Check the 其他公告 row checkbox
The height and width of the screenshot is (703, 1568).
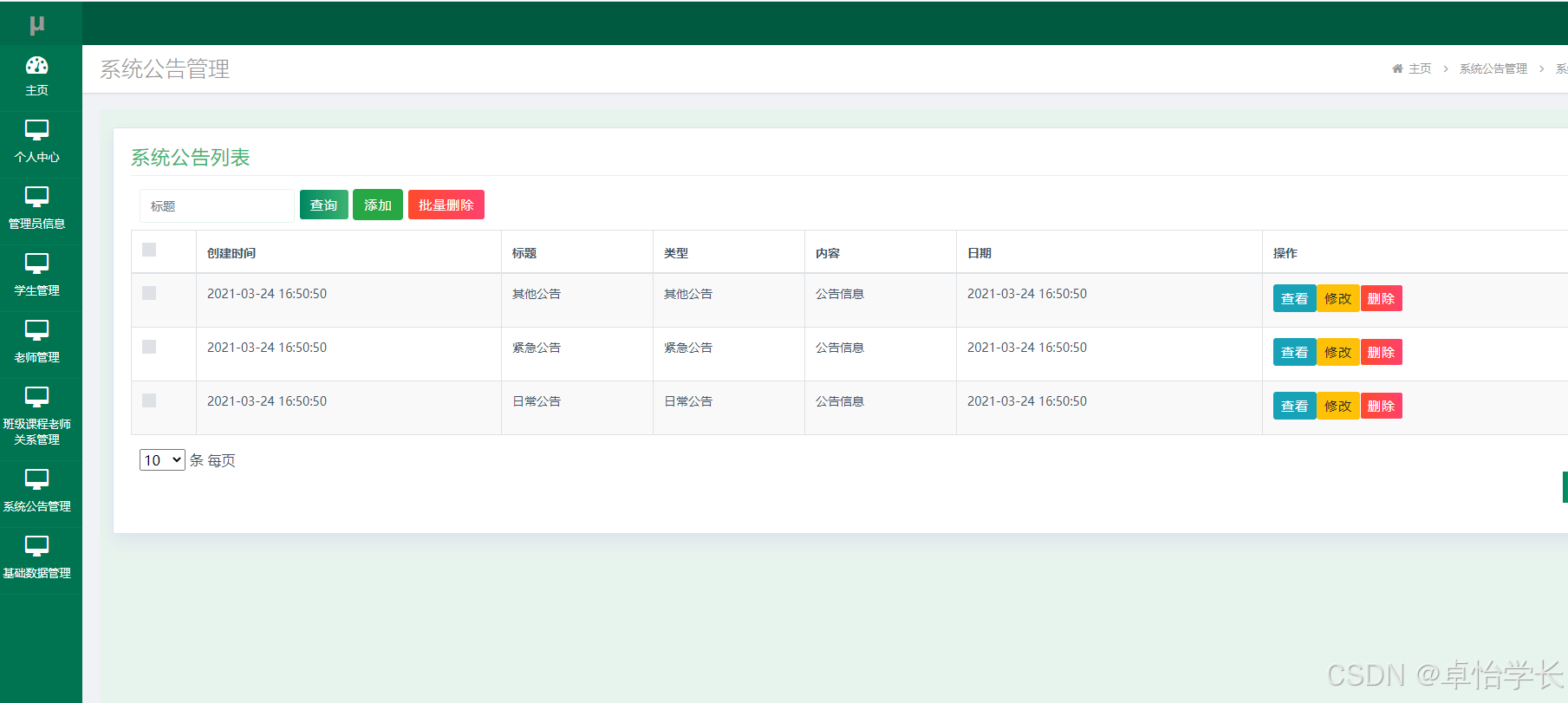[149, 293]
